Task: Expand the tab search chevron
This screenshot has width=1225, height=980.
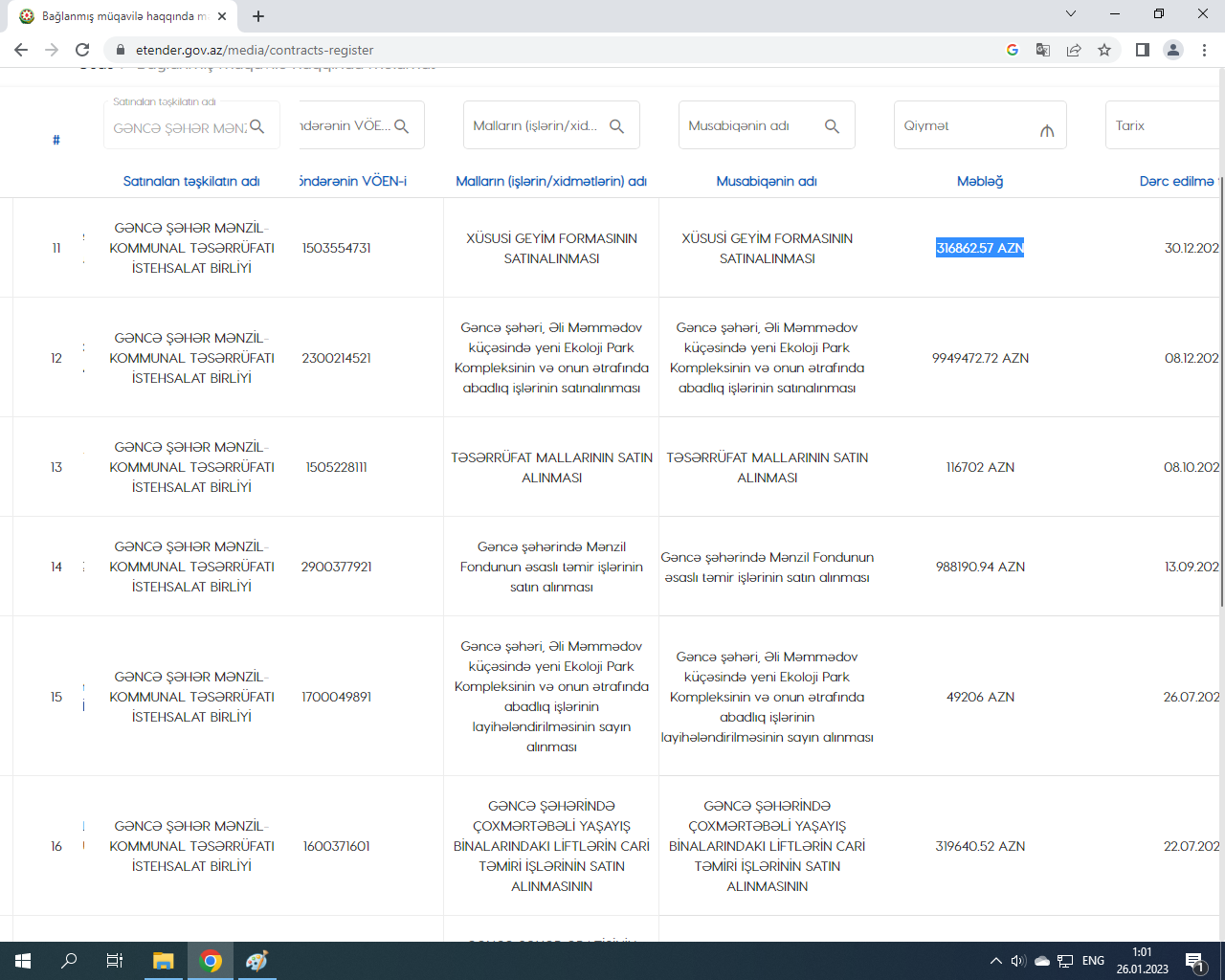Action: tap(1071, 14)
